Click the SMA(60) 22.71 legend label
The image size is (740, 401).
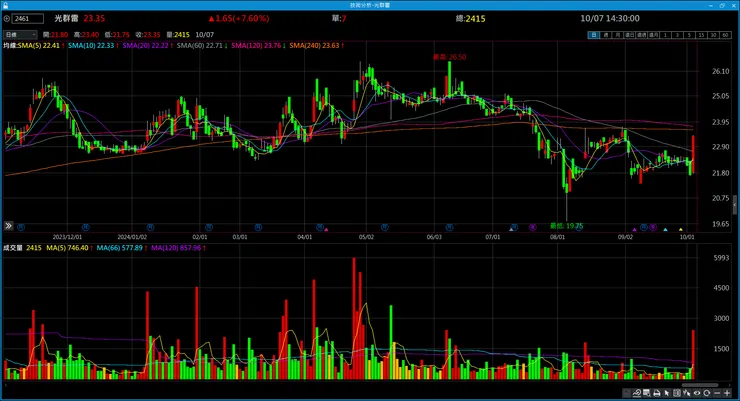tap(200, 46)
